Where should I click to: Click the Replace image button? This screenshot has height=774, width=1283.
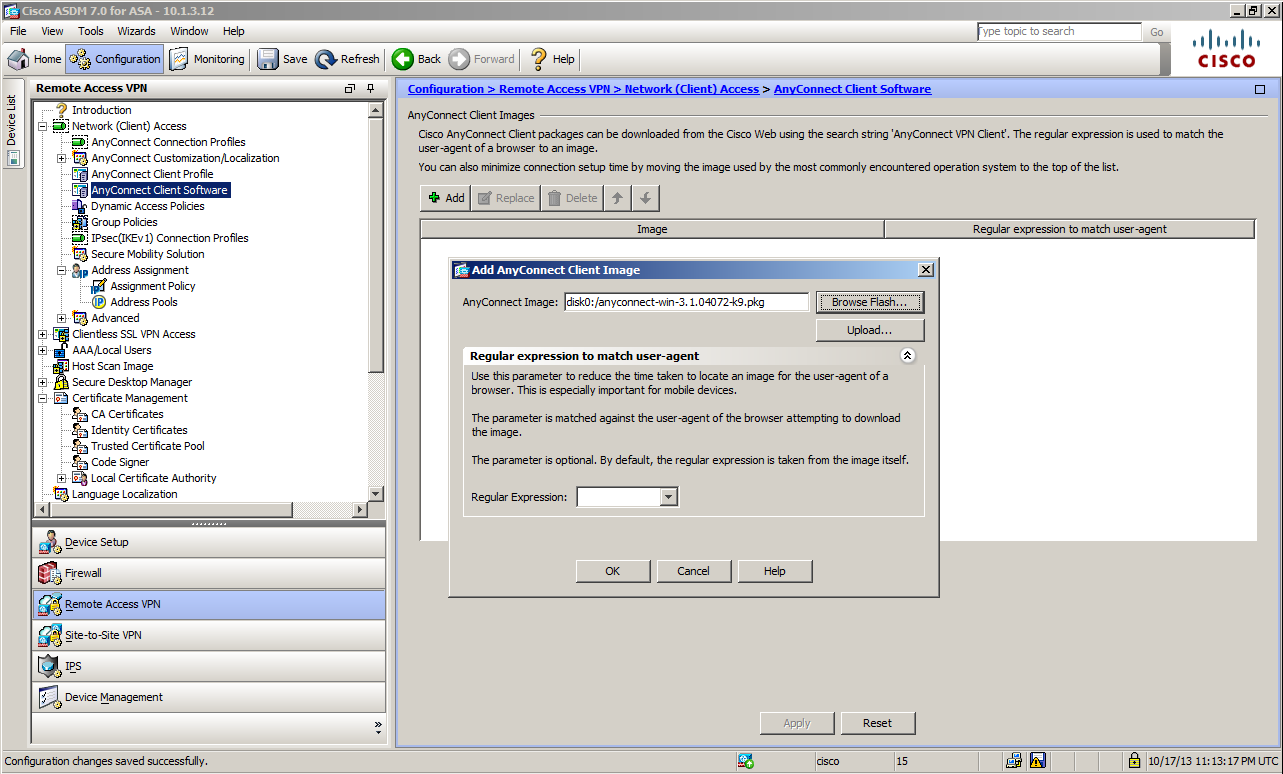pyautogui.click(x=505, y=198)
